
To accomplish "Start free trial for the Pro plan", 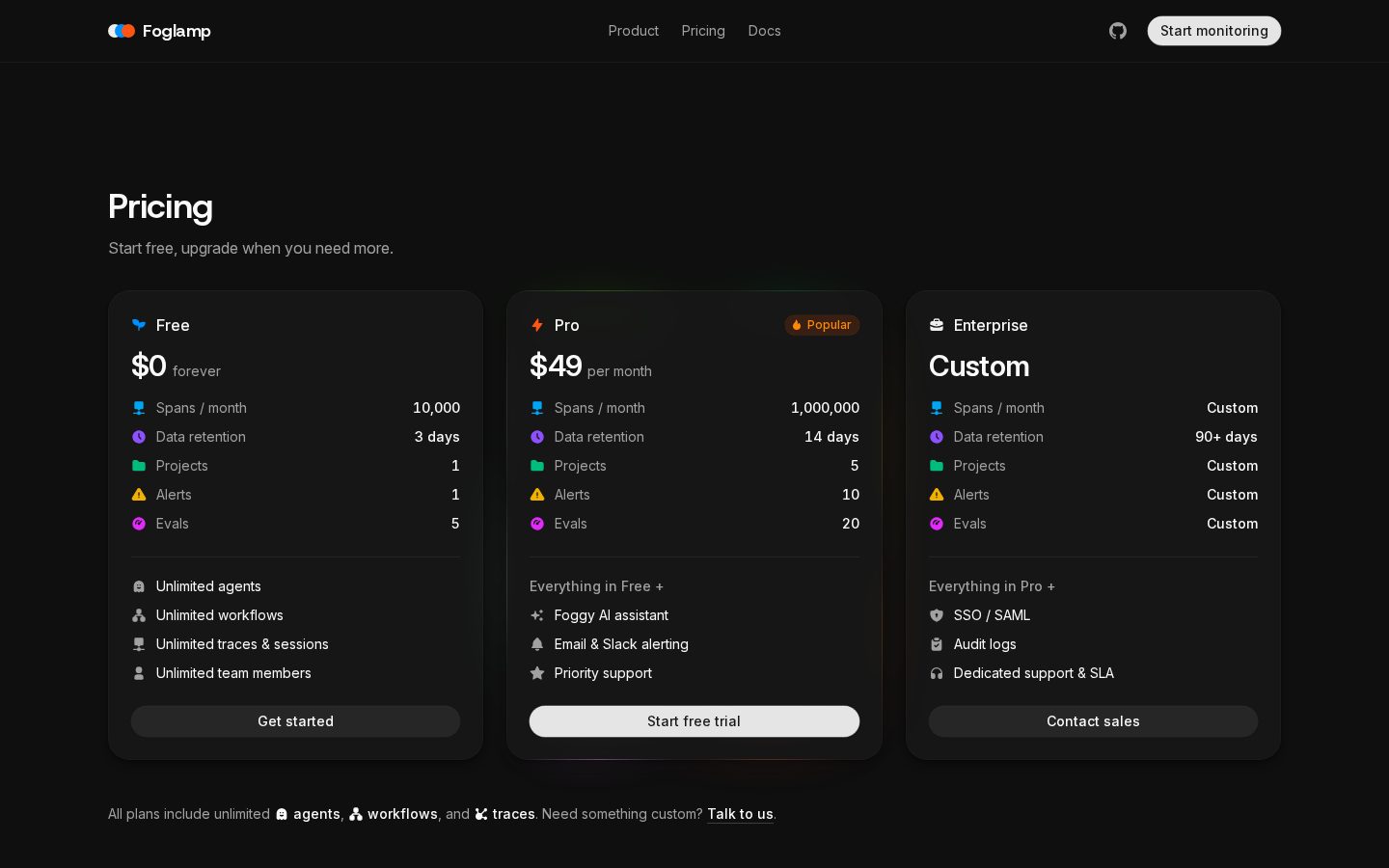I will pyautogui.click(x=694, y=721).
